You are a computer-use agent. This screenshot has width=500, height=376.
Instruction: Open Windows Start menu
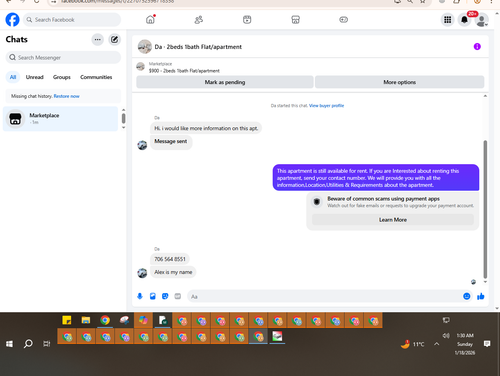coord(9,344)
